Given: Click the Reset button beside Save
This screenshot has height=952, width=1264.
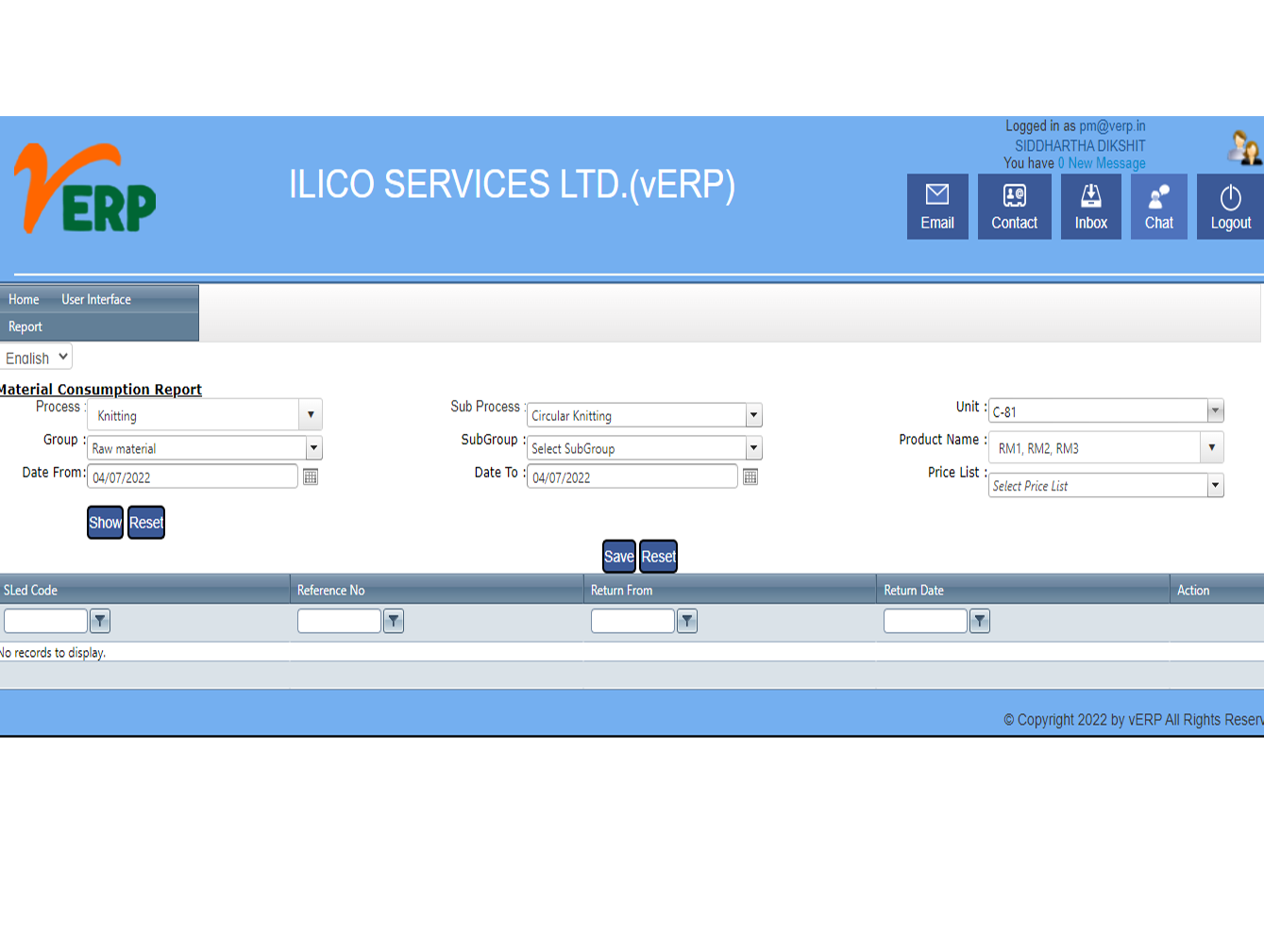Looking at the screenshot, I should click(x=659, y=557).
